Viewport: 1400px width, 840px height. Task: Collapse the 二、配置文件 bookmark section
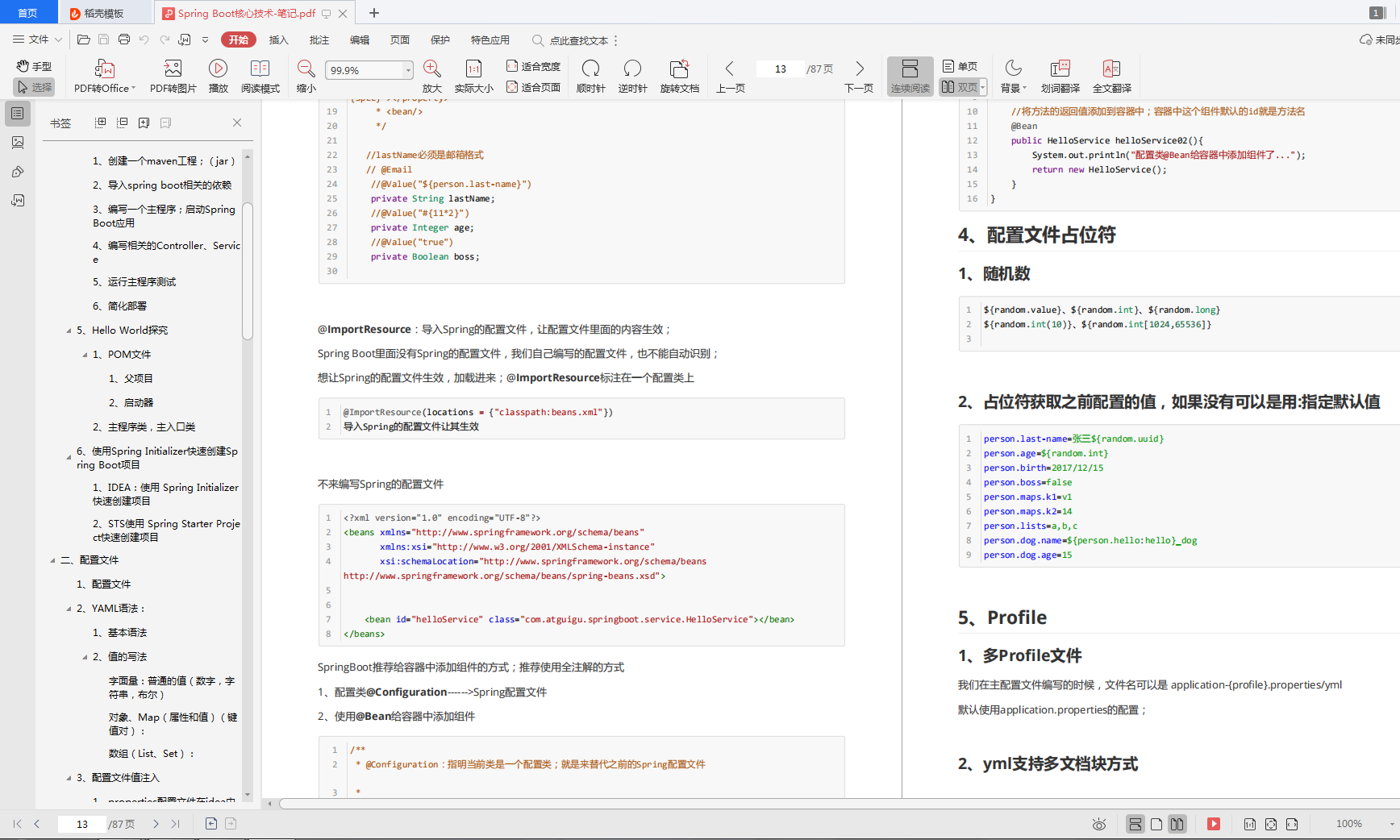coord(53,560)
